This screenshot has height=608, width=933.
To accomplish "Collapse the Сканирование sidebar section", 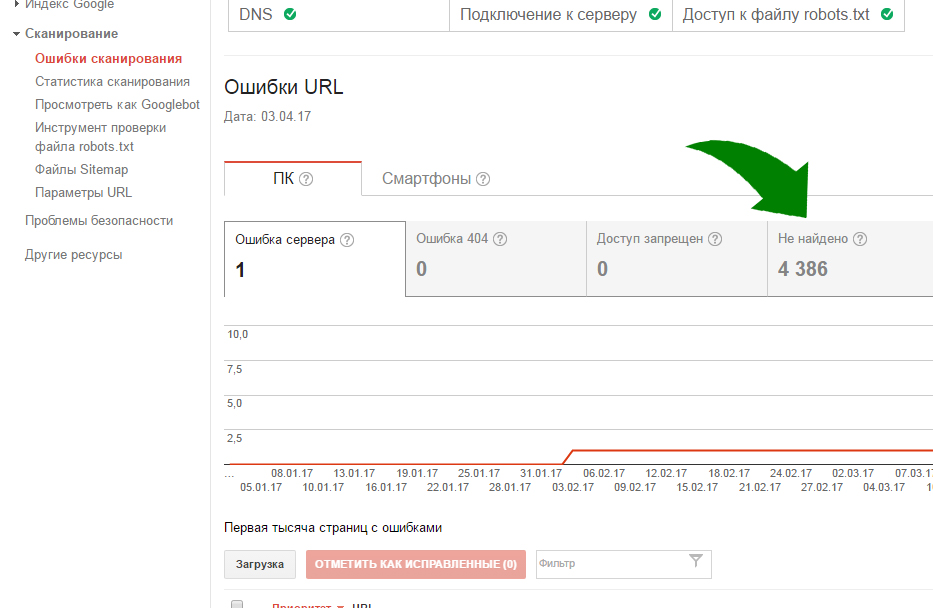I will click(17, 35).
